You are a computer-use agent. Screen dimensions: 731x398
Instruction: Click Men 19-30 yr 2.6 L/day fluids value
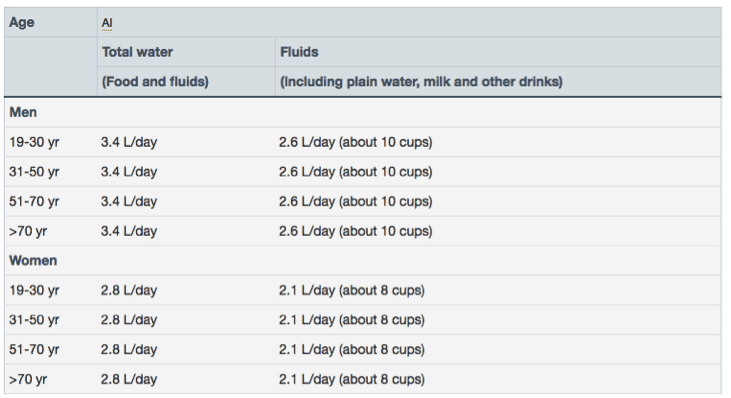(307, 142)
